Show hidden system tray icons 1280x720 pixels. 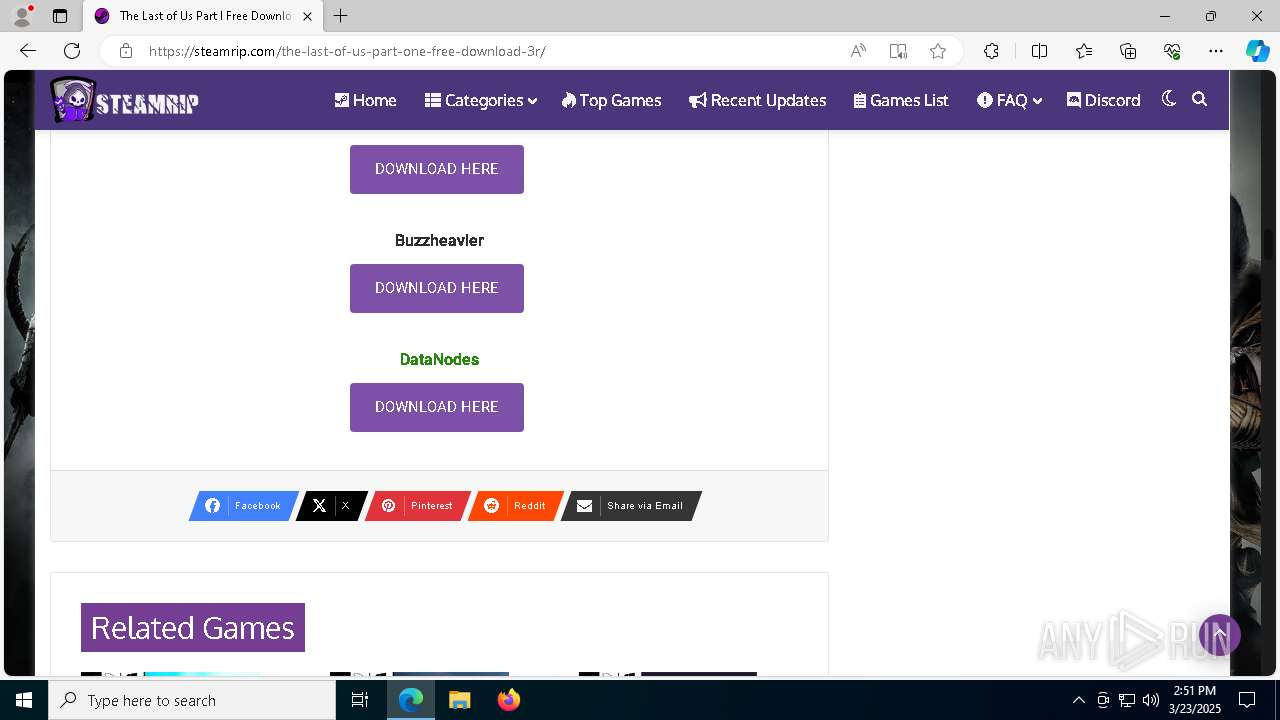(1078, 700)
